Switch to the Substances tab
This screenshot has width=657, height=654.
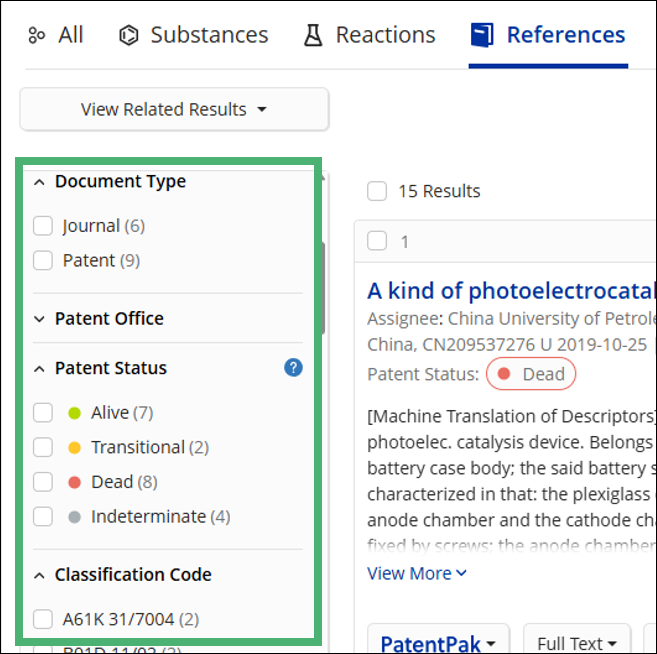point(194,35)
